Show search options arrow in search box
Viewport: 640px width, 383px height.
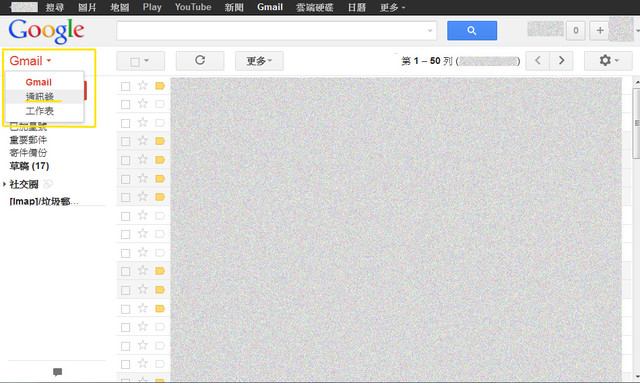tap(430, 31)
